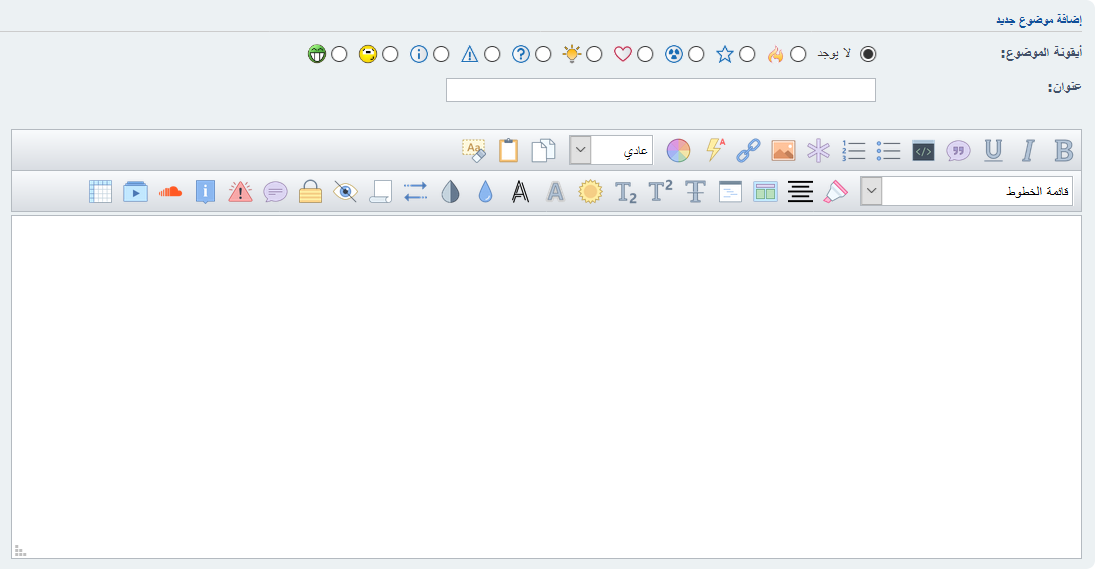The height and width of the screenshot is (569, 1096).
Task: Open the font size "عادي" dropdown
Action: [611, 151]
